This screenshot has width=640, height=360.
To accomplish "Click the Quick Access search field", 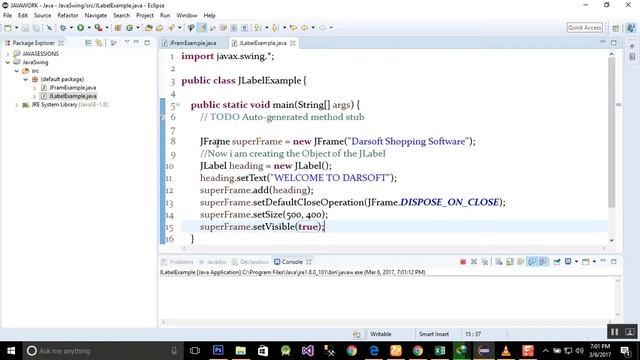I will (585, 28).
